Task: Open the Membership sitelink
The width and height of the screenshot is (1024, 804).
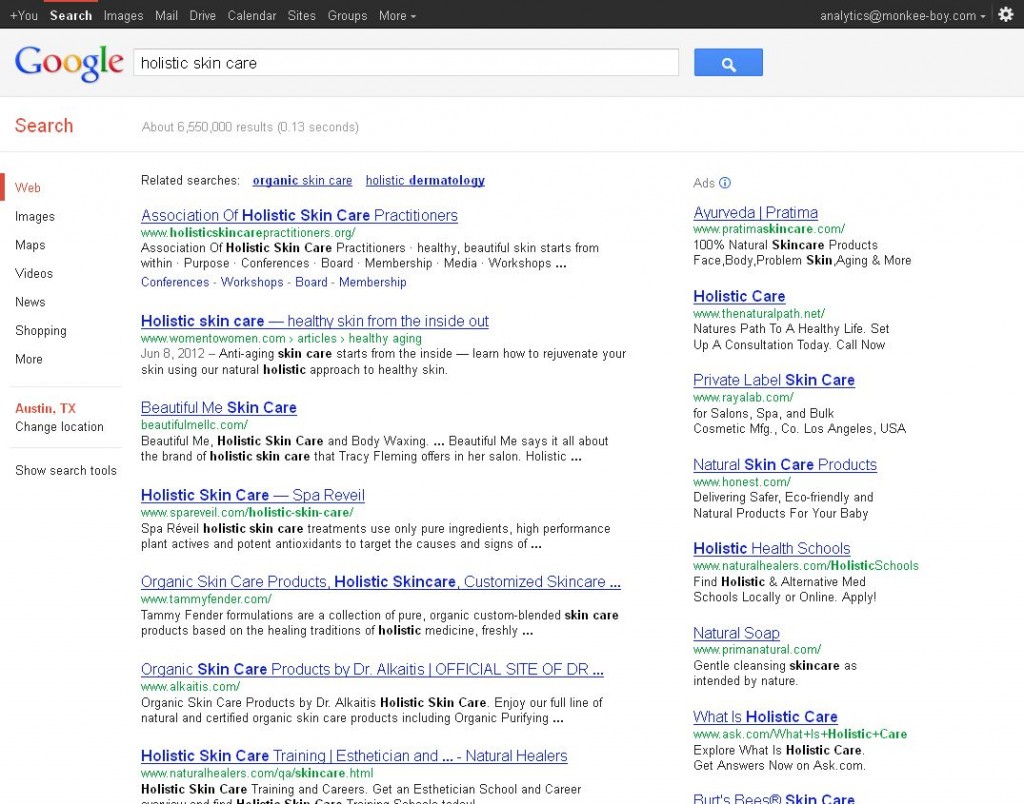Action: point(372,282)
